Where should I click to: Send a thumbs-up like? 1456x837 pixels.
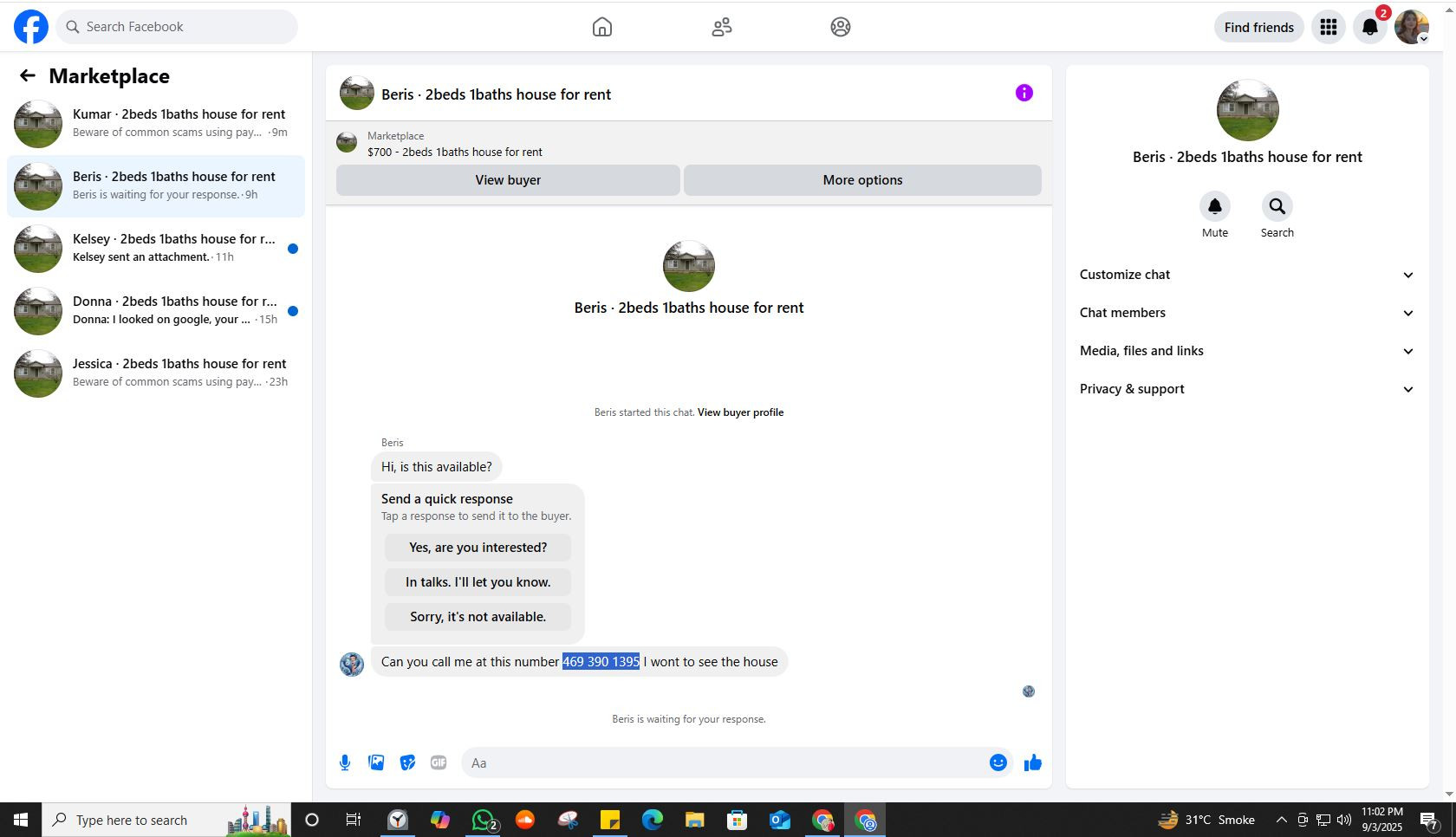click(1033, 762)
